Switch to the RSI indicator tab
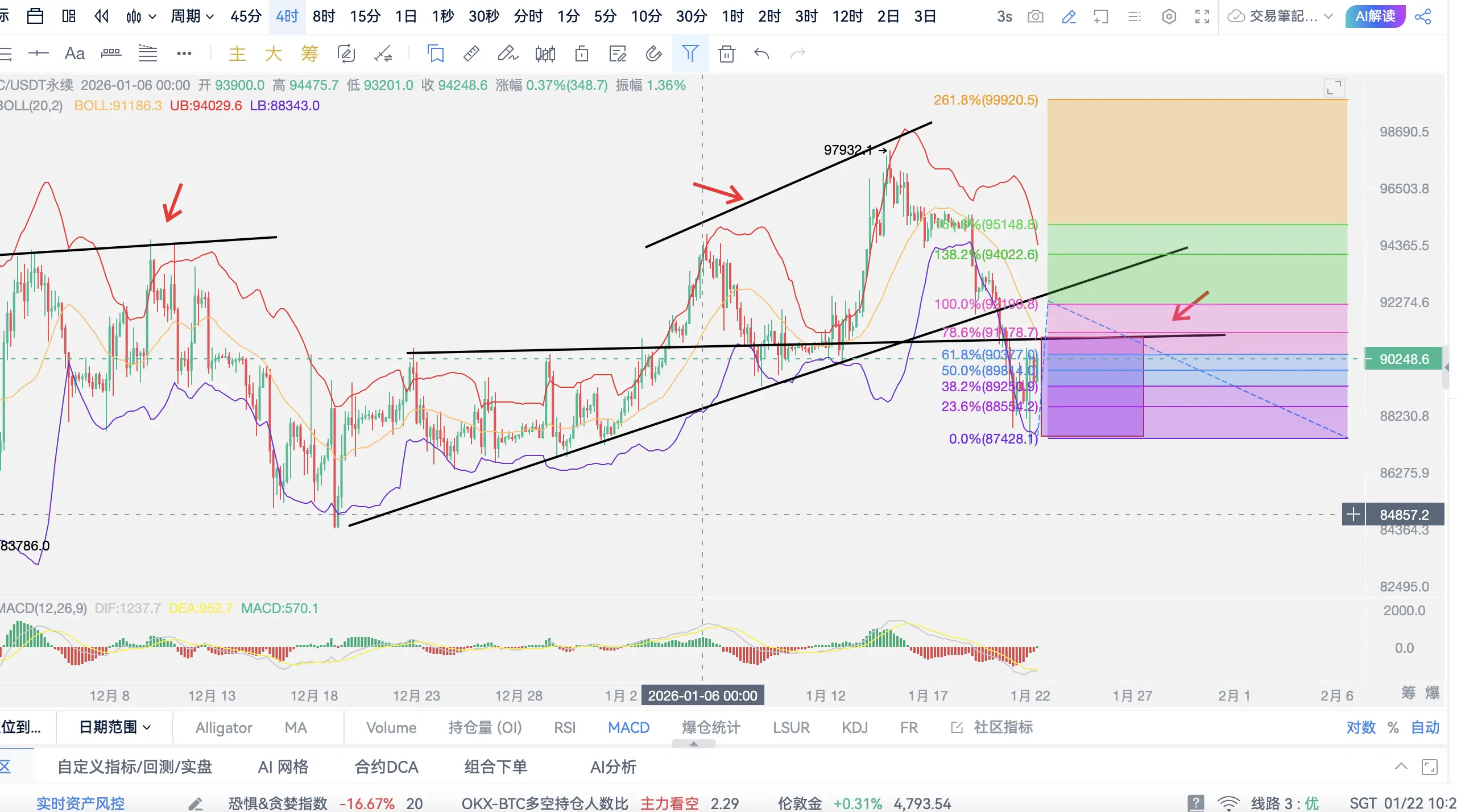 pos(564,727)
